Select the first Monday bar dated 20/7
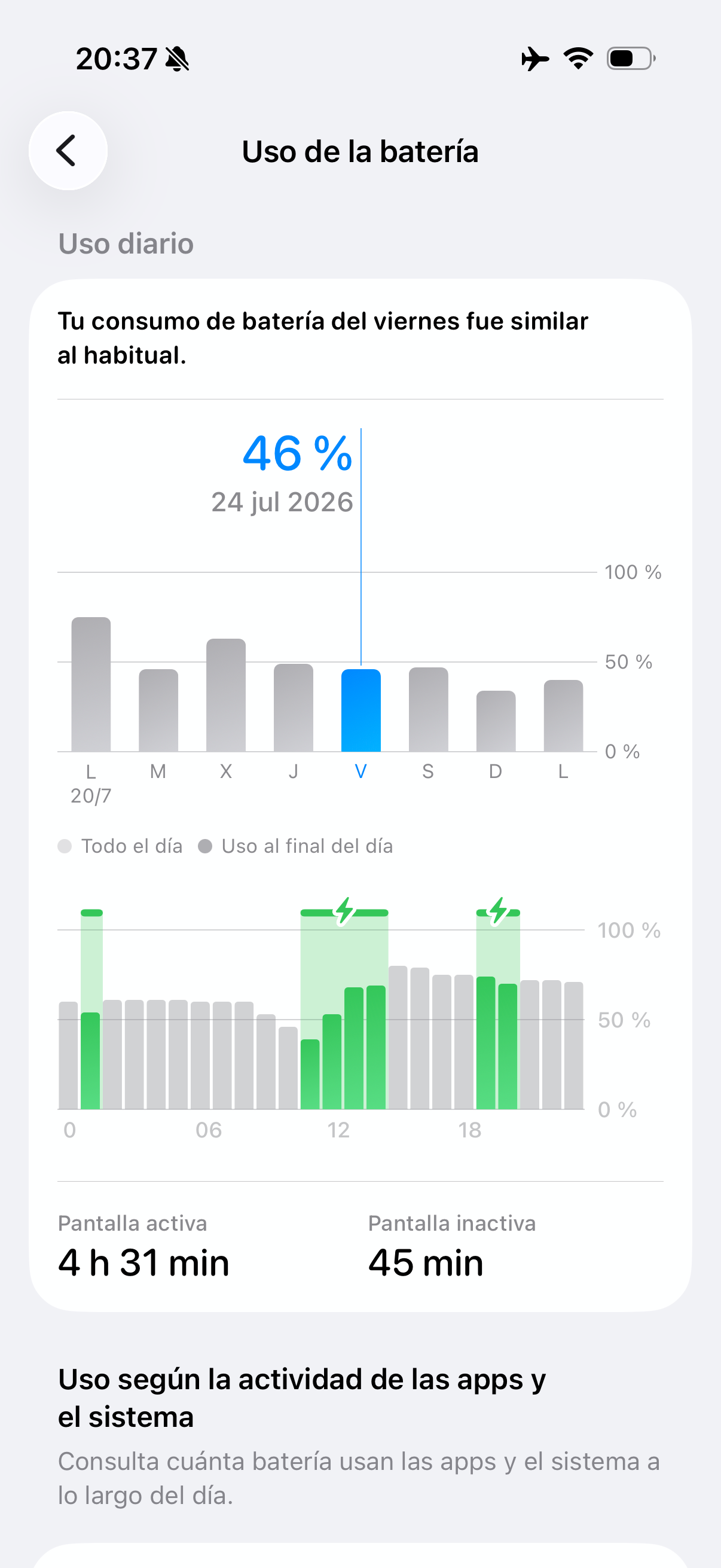 click(91, 684)
